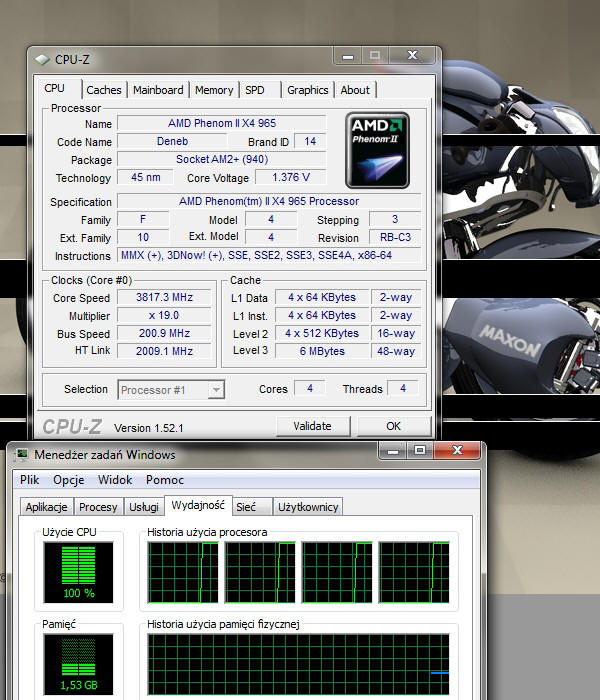Click the Level 2 cache value 4 x 512 KBytes
600x700 pixels.
(322, 333)
